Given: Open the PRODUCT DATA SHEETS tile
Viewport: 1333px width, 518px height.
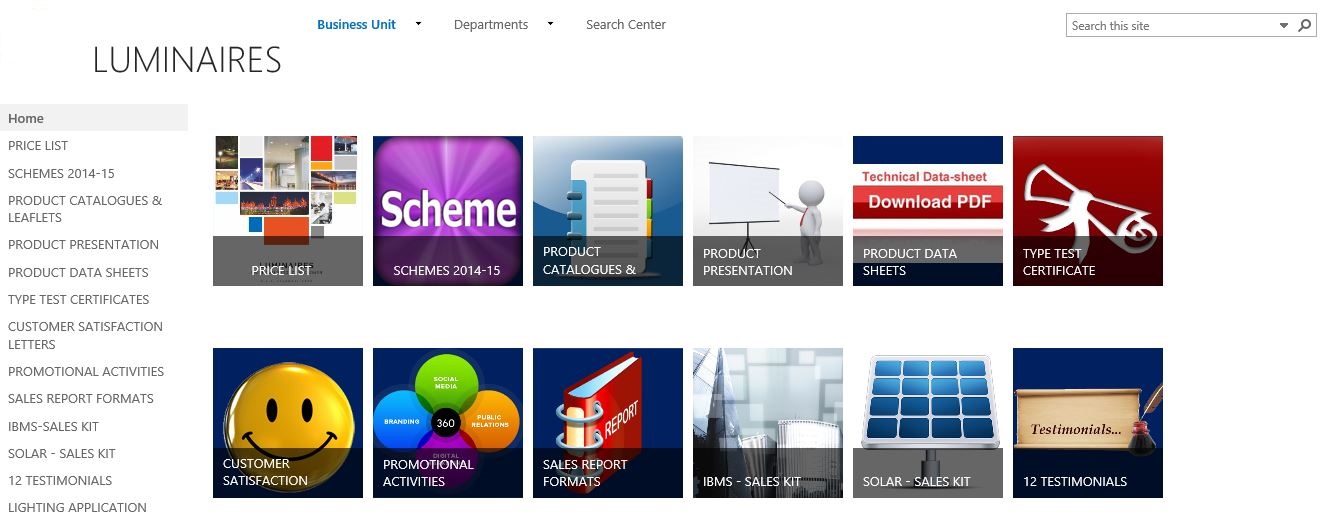Looking at the screenshot, I should point(928,211).
